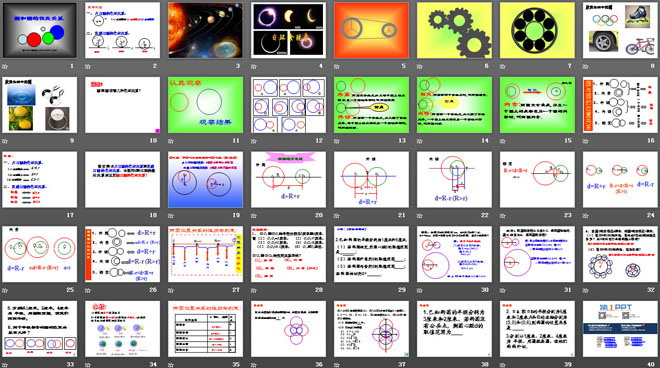
Task: Click the animation star under slide 4
Action: click(x=254, y=67)
